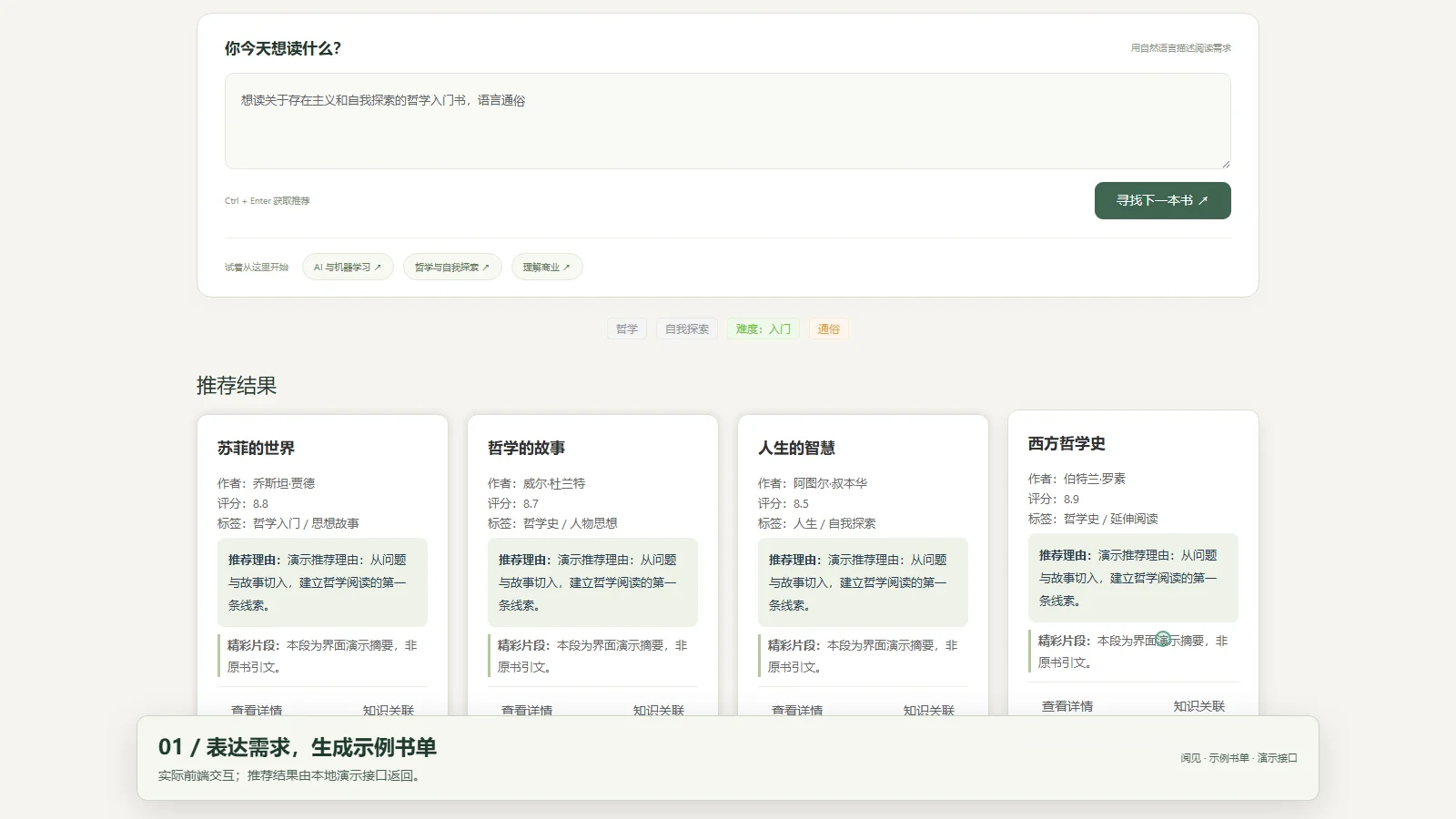Click the 阅见 · 示例书单 · 演示接口 caption
Viewport: 1456px width, 819px height.
click(1239, 758)
